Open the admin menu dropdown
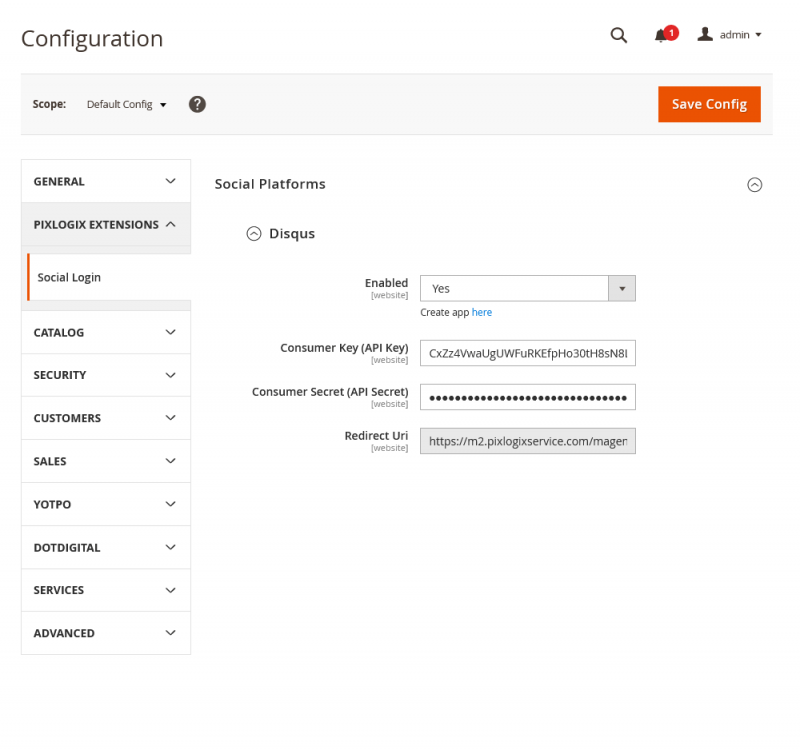This screenshot has height=750, width=800. pos(737,34)
